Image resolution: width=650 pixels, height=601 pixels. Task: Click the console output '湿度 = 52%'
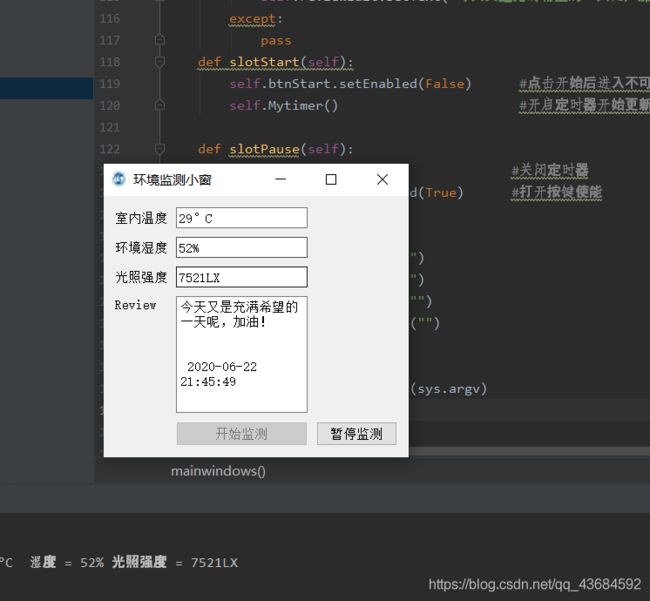(x=67, y=562)
